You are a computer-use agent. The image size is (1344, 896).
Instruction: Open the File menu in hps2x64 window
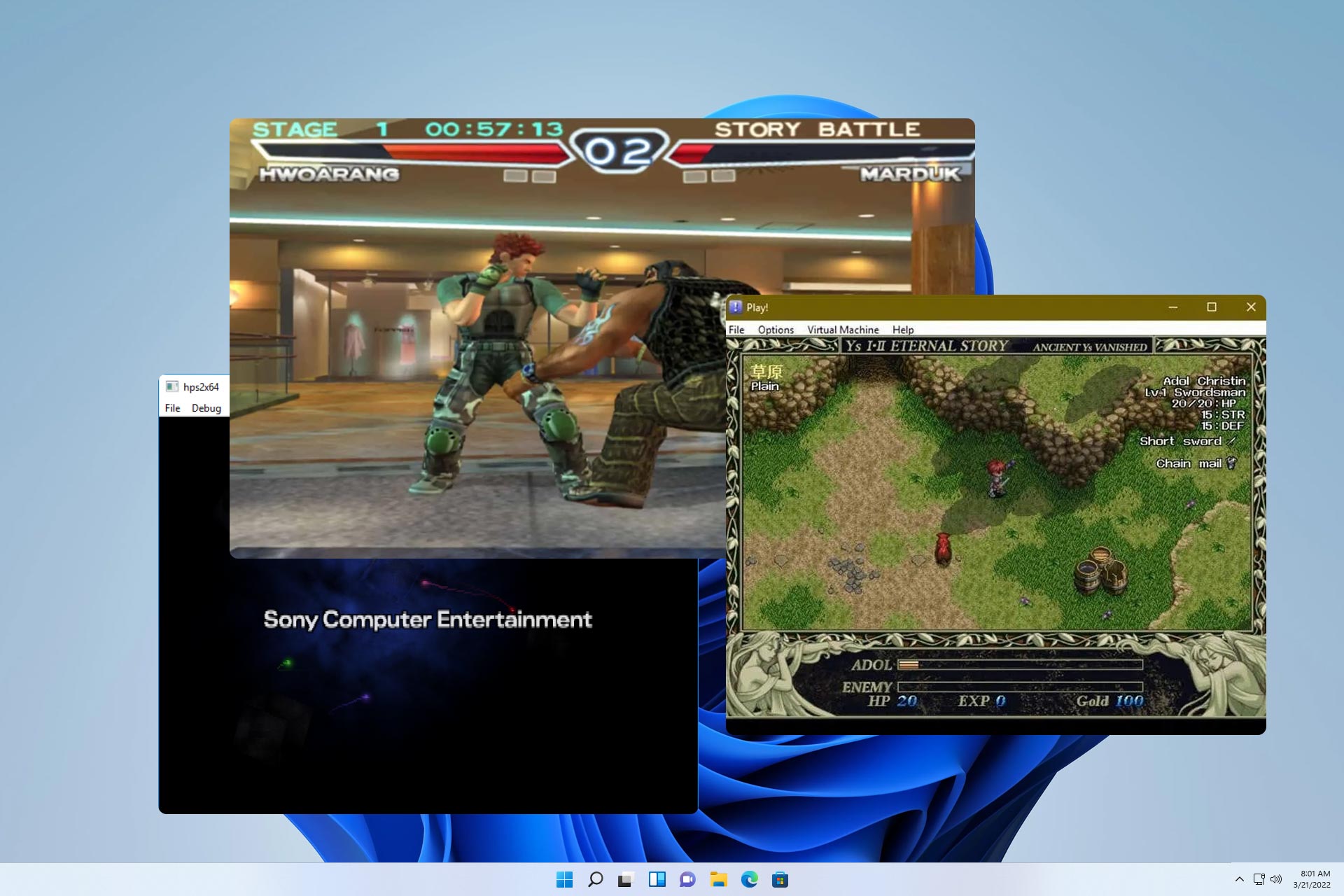[x=172, y=408]
